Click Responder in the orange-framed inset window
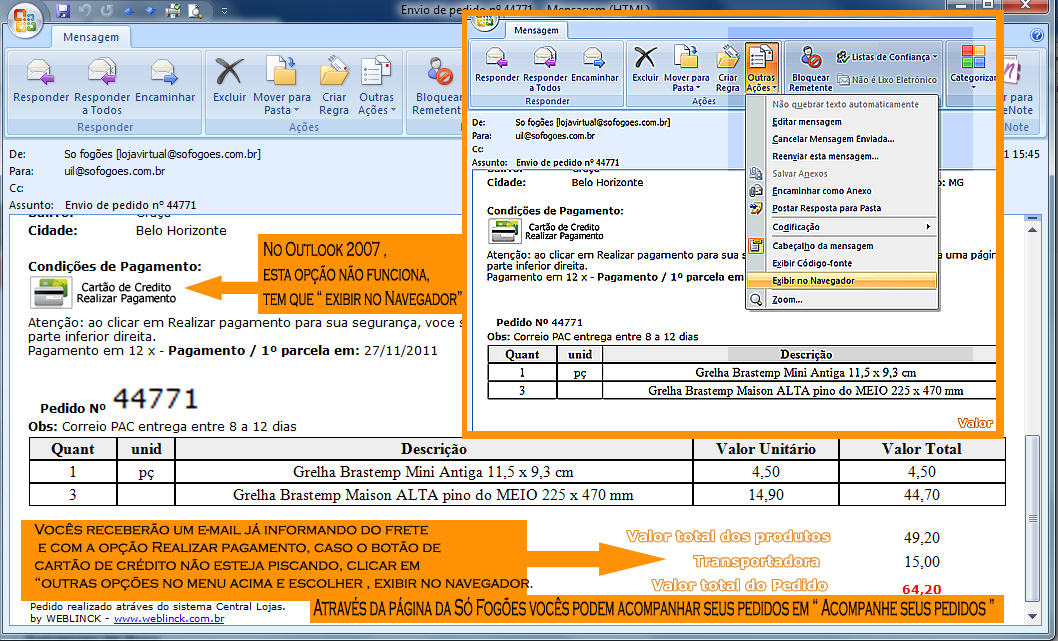This screenshot has height=641, width=1058. [497, 64]
